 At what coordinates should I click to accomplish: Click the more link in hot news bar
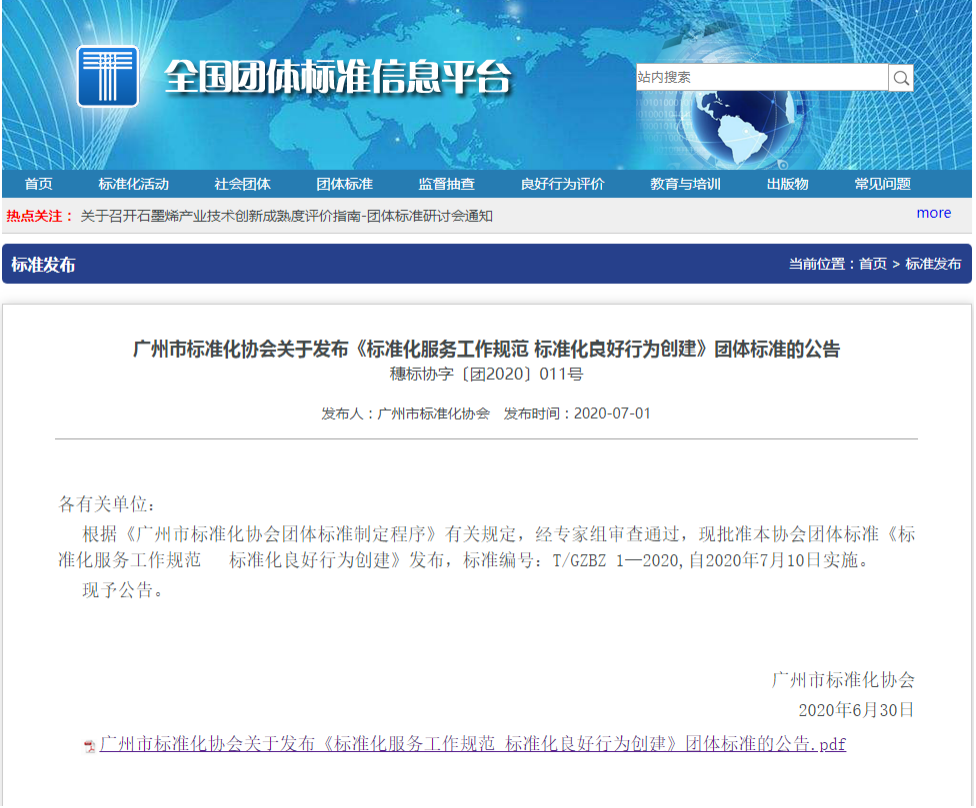pos(934,213)
